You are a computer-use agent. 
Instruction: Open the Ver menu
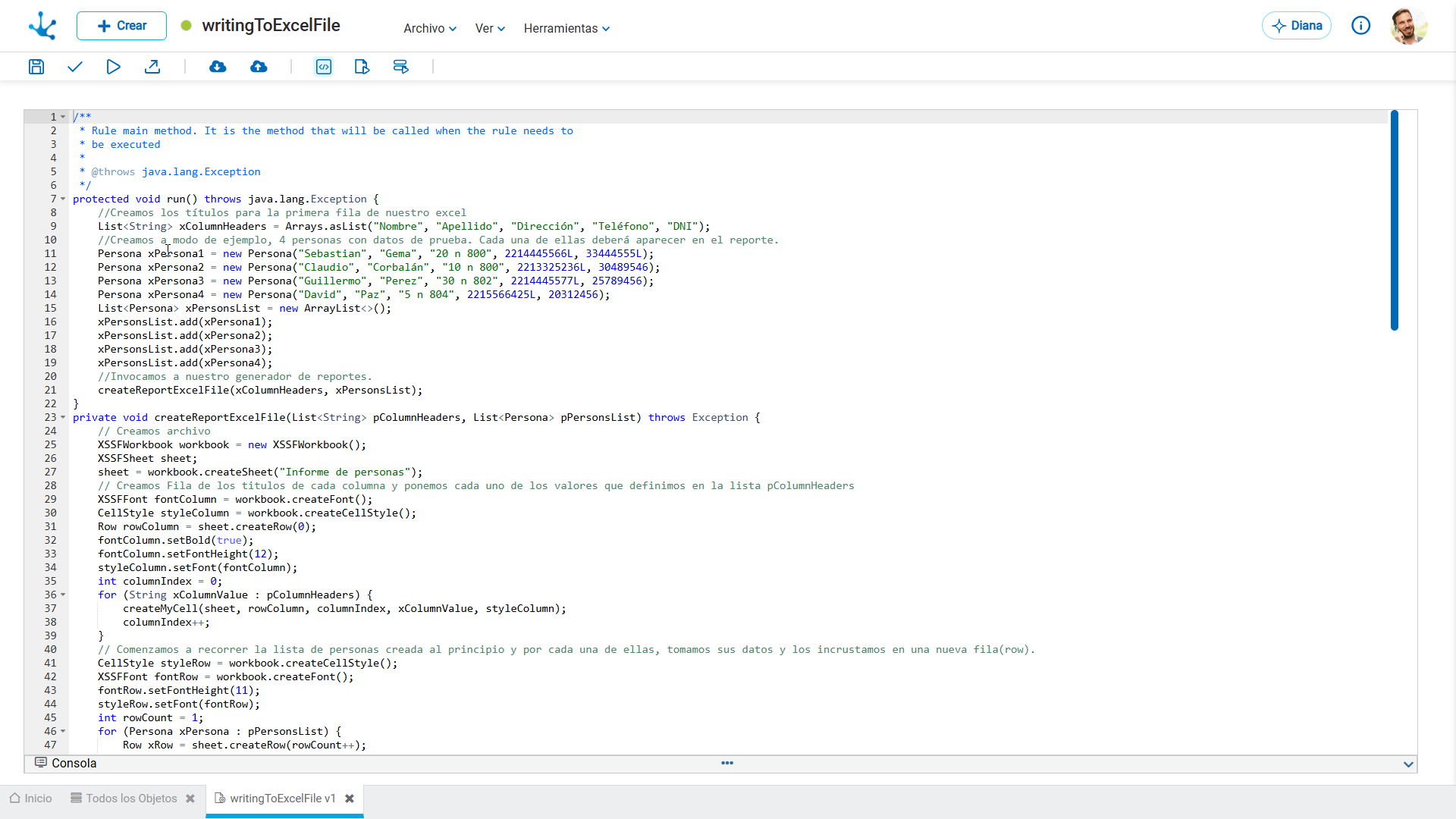(490, 28)
